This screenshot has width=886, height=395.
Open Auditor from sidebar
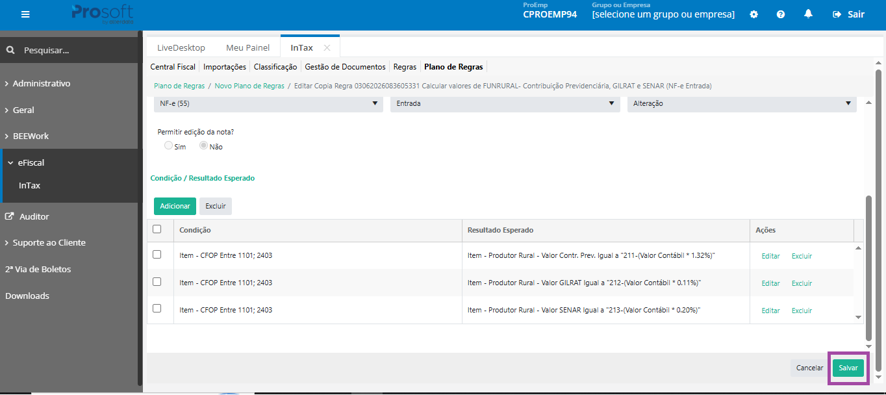point(34,216)
